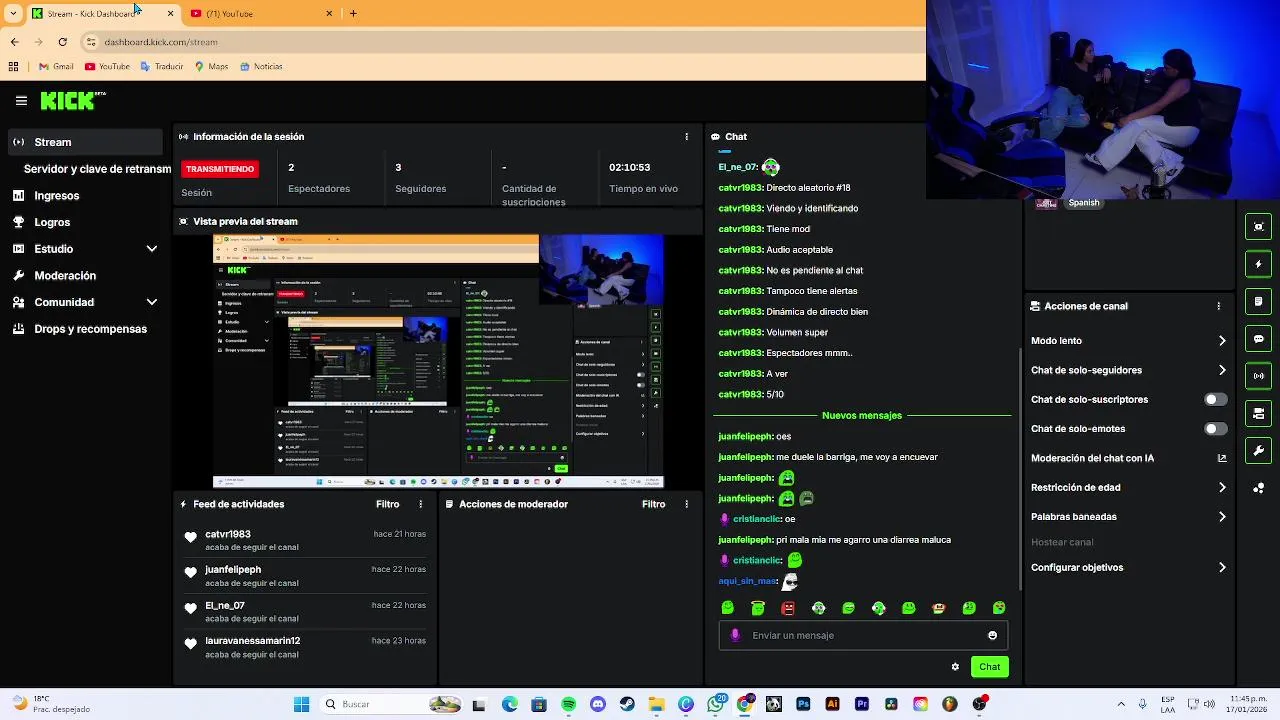Open the Maps bookmark
This screenshot has width=1280, height=720.
(x=211, y=67)
